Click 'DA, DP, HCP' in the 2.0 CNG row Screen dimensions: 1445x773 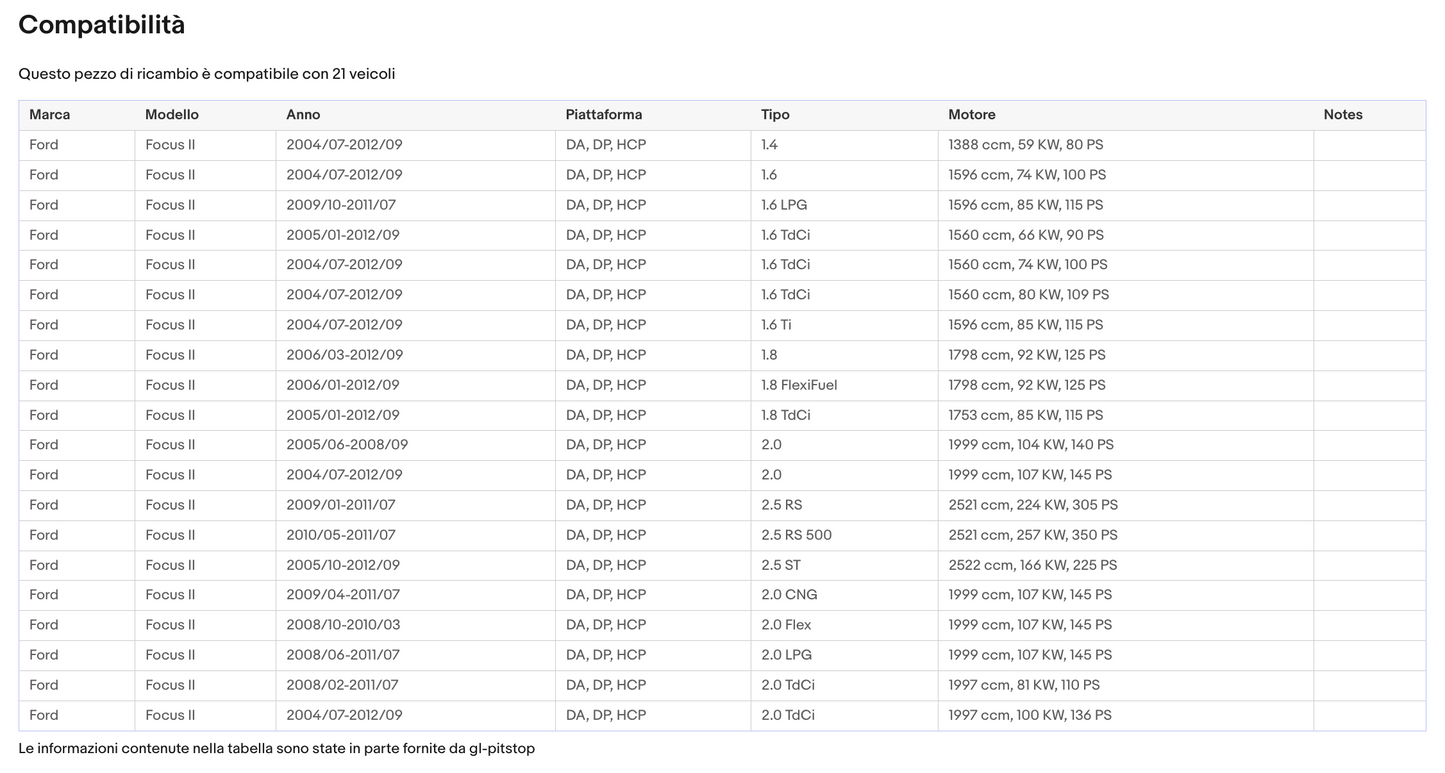click(606, 595)
